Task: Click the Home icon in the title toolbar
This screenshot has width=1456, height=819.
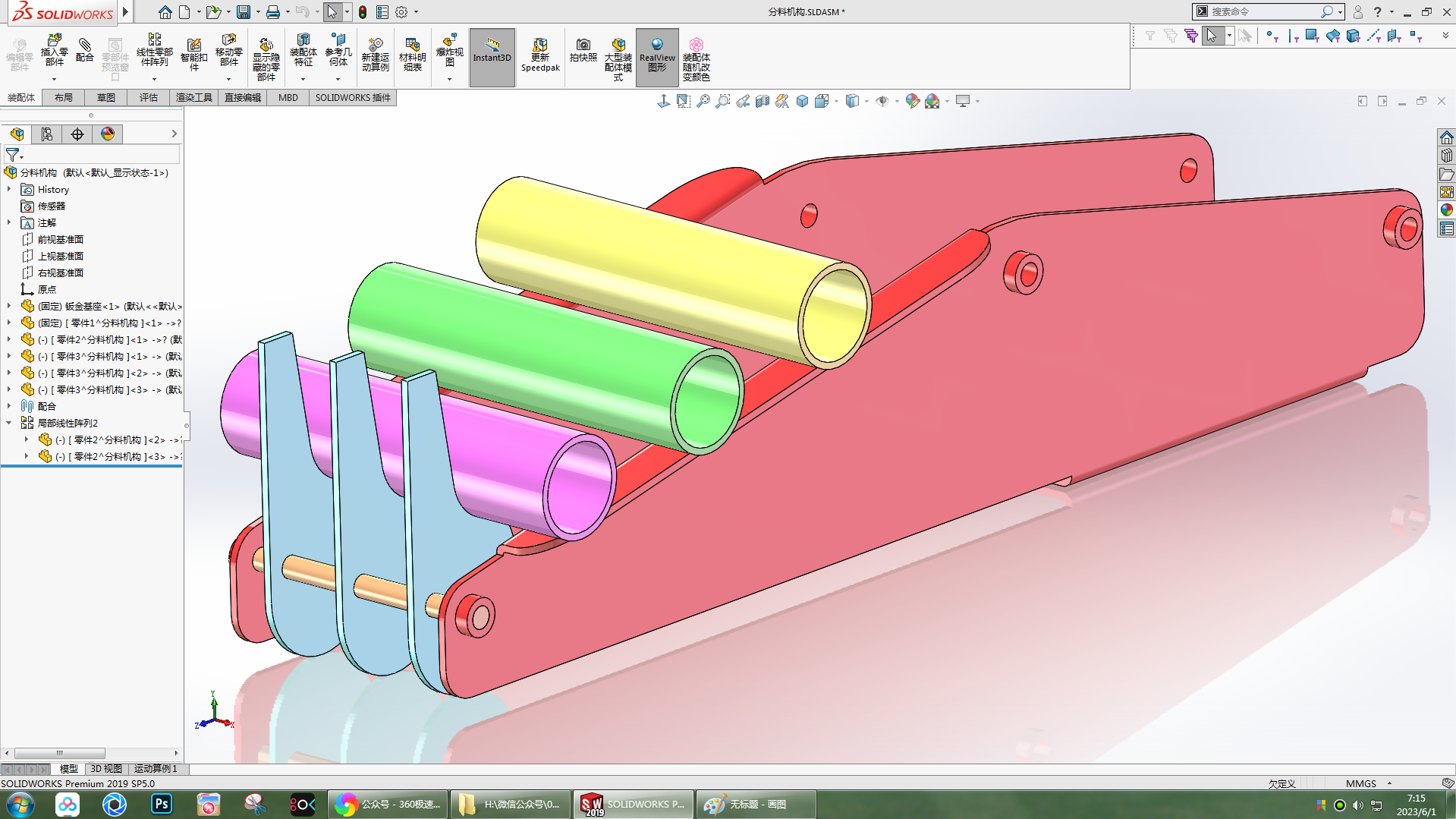Action: (x=165, y=12)
